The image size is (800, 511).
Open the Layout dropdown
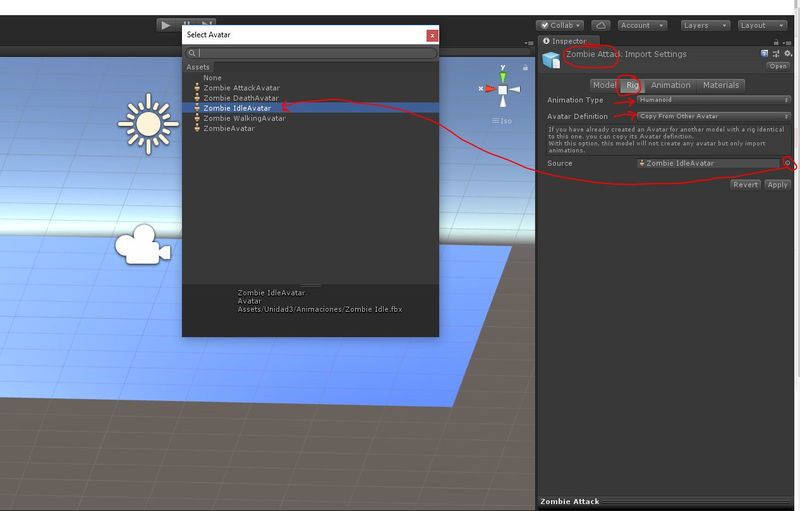coord(763,25)
